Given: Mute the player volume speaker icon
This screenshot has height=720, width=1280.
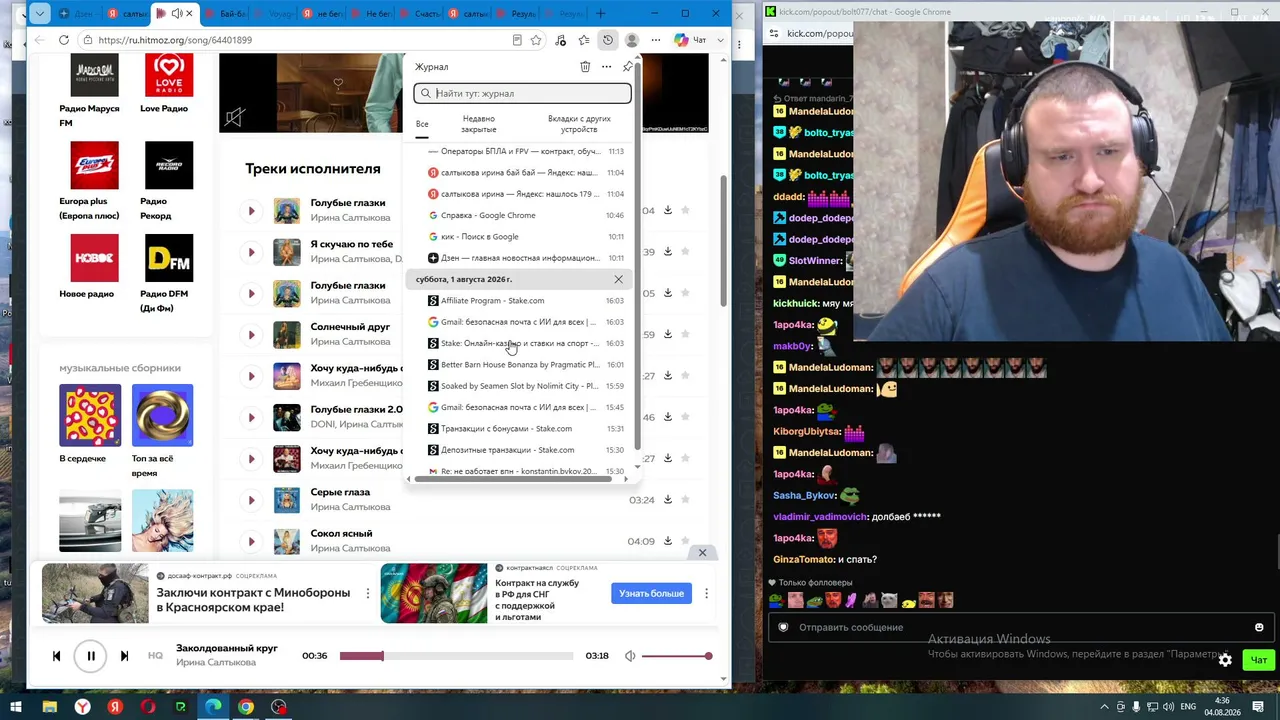Looking at the screenshot, I should tap(630, 656).
